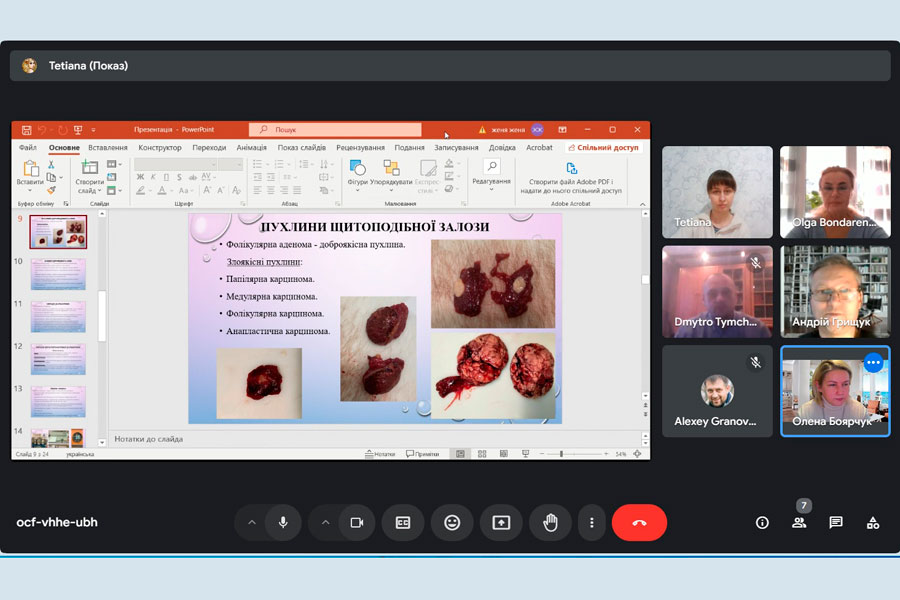The width and height of the screenshot is (900, 600).
Task: Expand audio settings arrow beside microphone
Action: click(252, 522)
